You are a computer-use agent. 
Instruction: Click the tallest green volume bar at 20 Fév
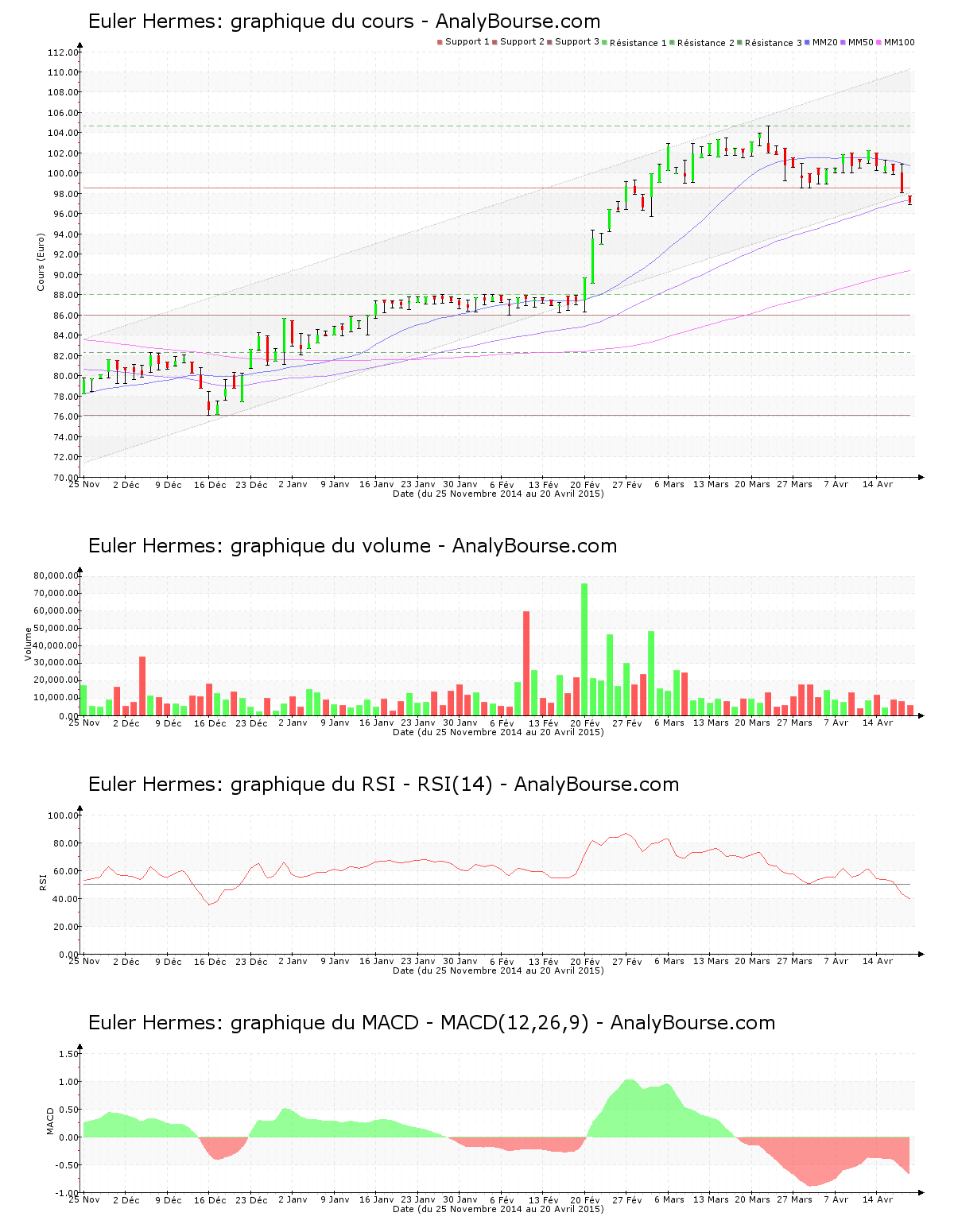(x=584, y=649)
